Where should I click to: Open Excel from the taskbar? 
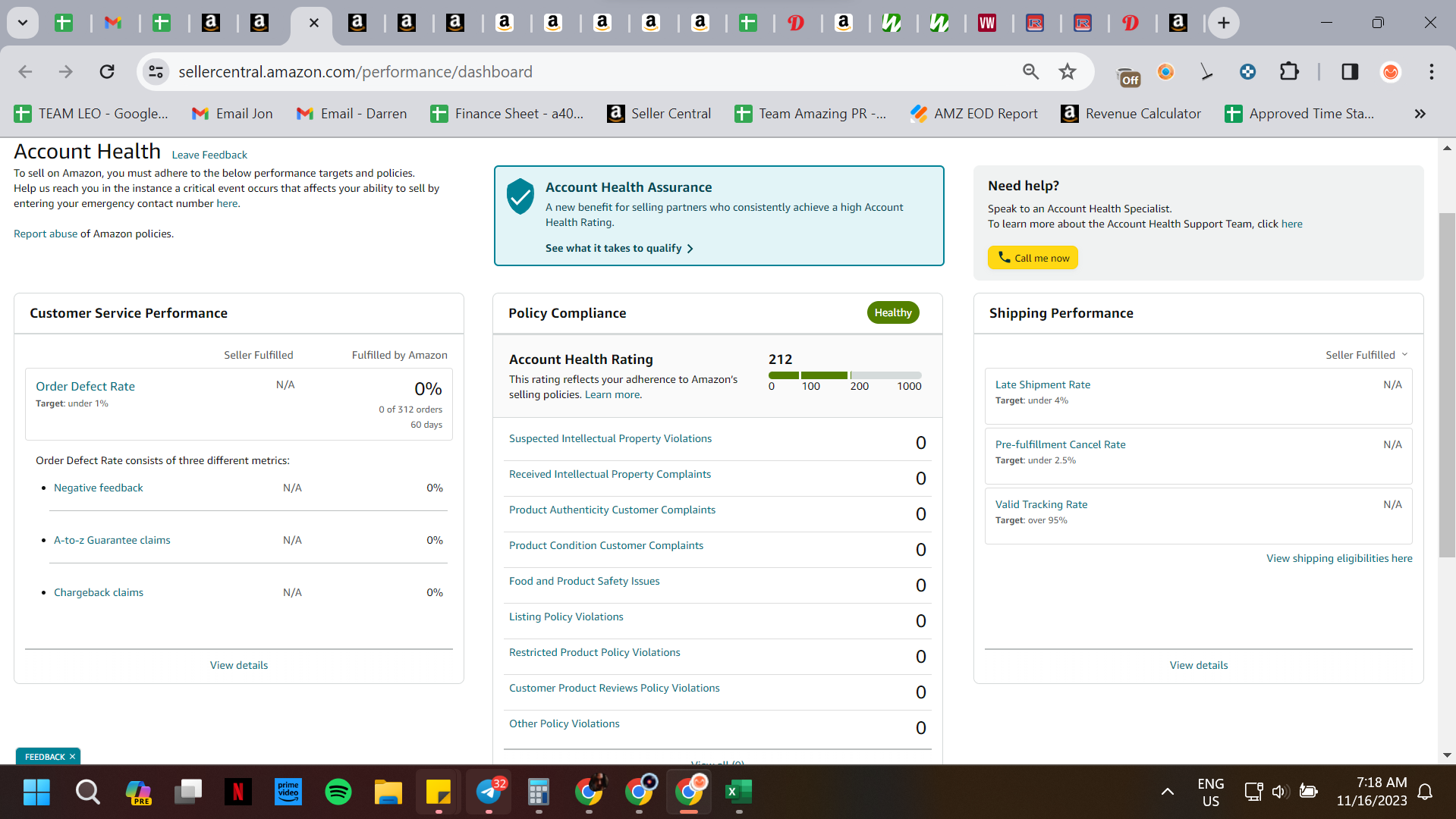tap(738, 792)
